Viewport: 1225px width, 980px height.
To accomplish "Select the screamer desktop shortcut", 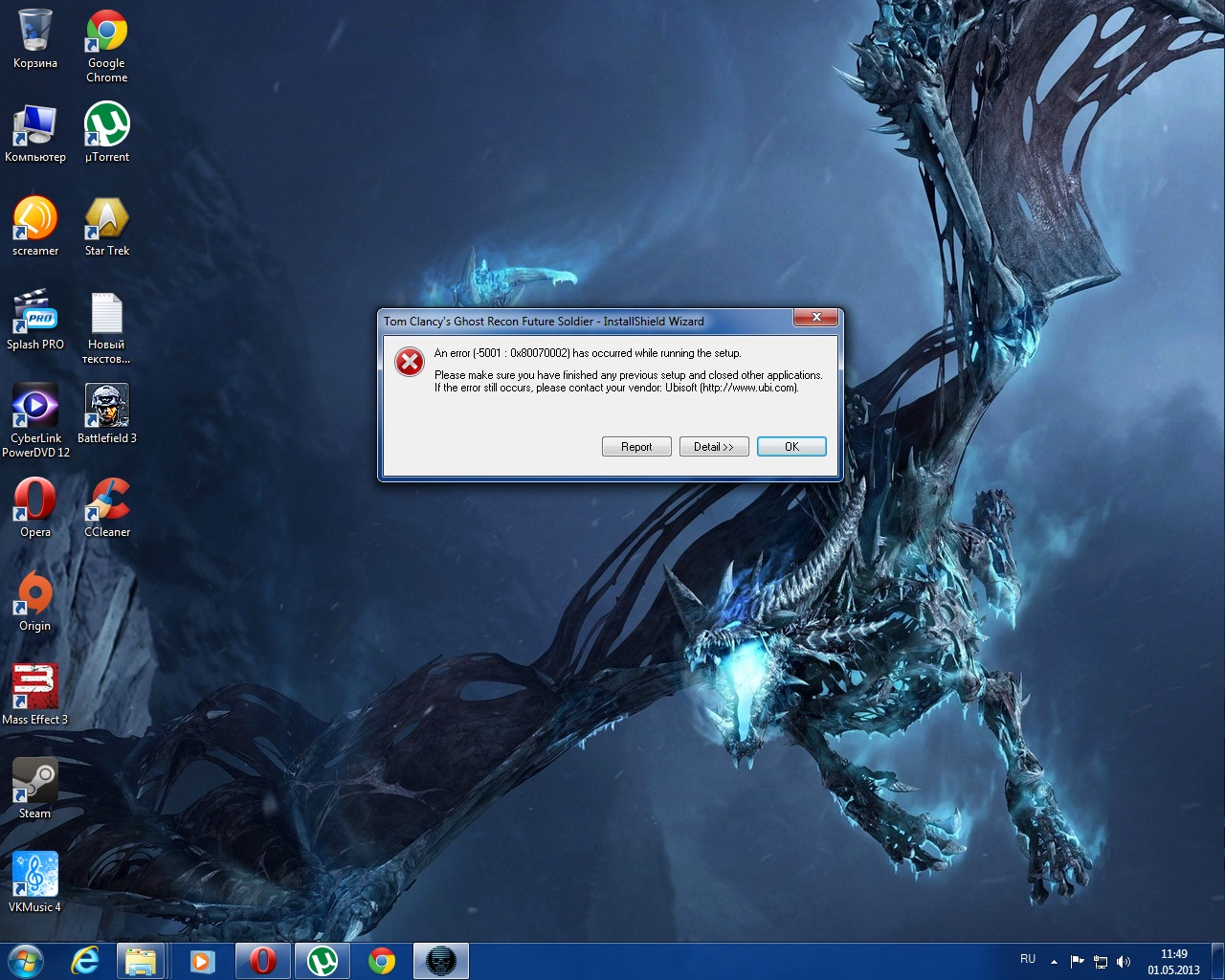I will tap(35, 228).
